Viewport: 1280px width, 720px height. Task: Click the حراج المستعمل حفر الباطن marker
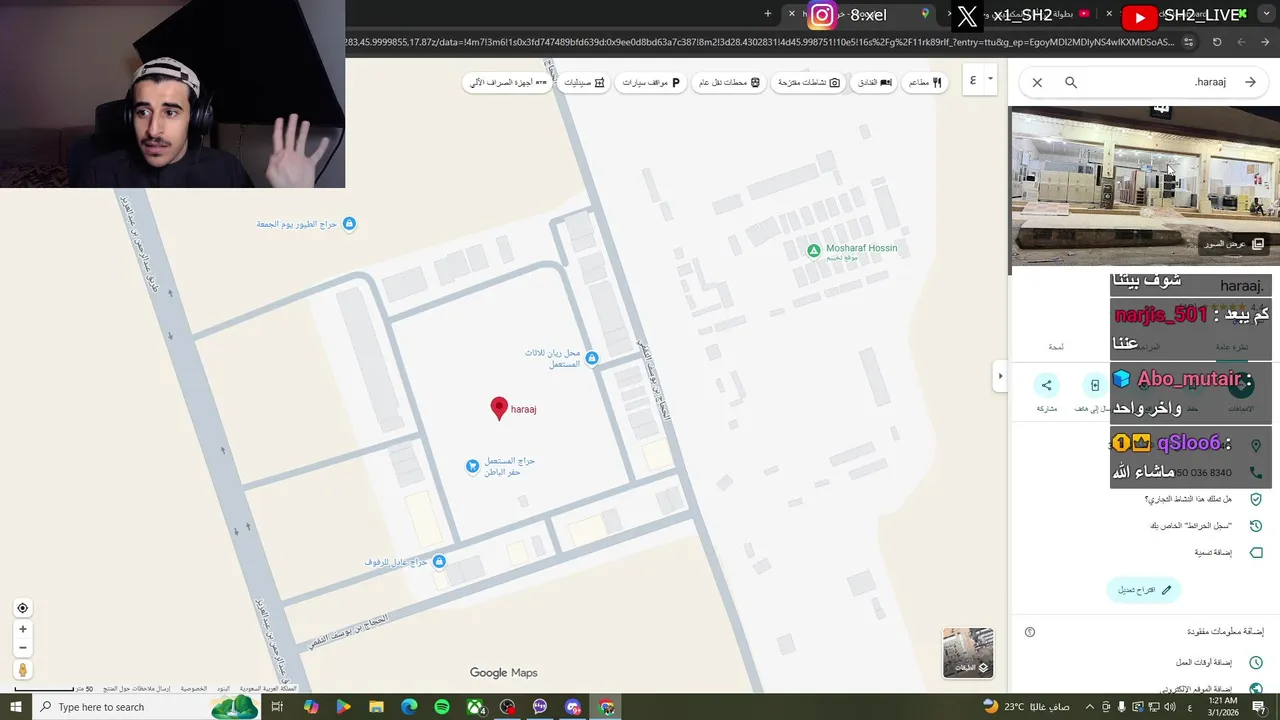click(472, 466)
